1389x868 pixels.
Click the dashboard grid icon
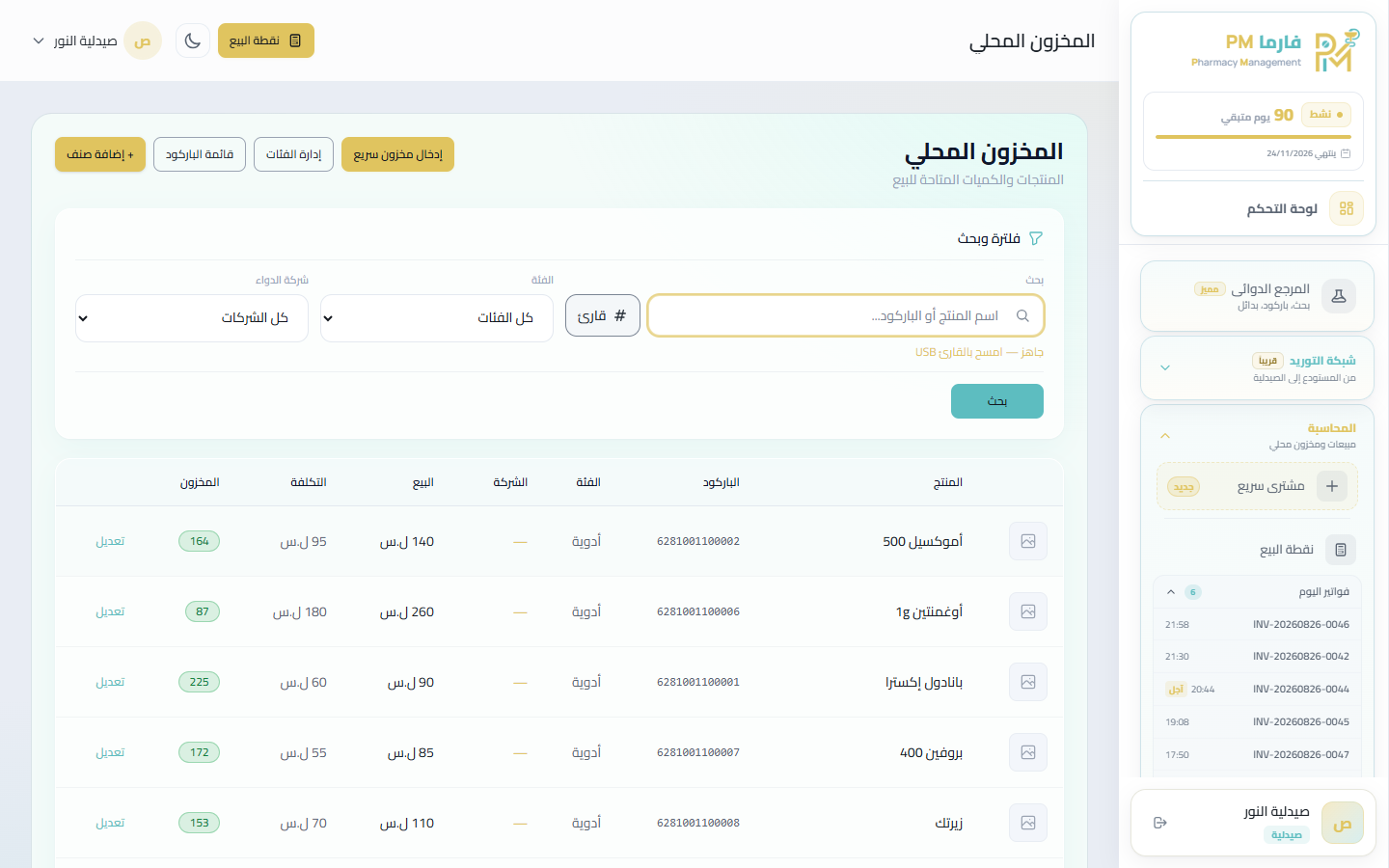pyautogui.click(x=1347, y=208)
